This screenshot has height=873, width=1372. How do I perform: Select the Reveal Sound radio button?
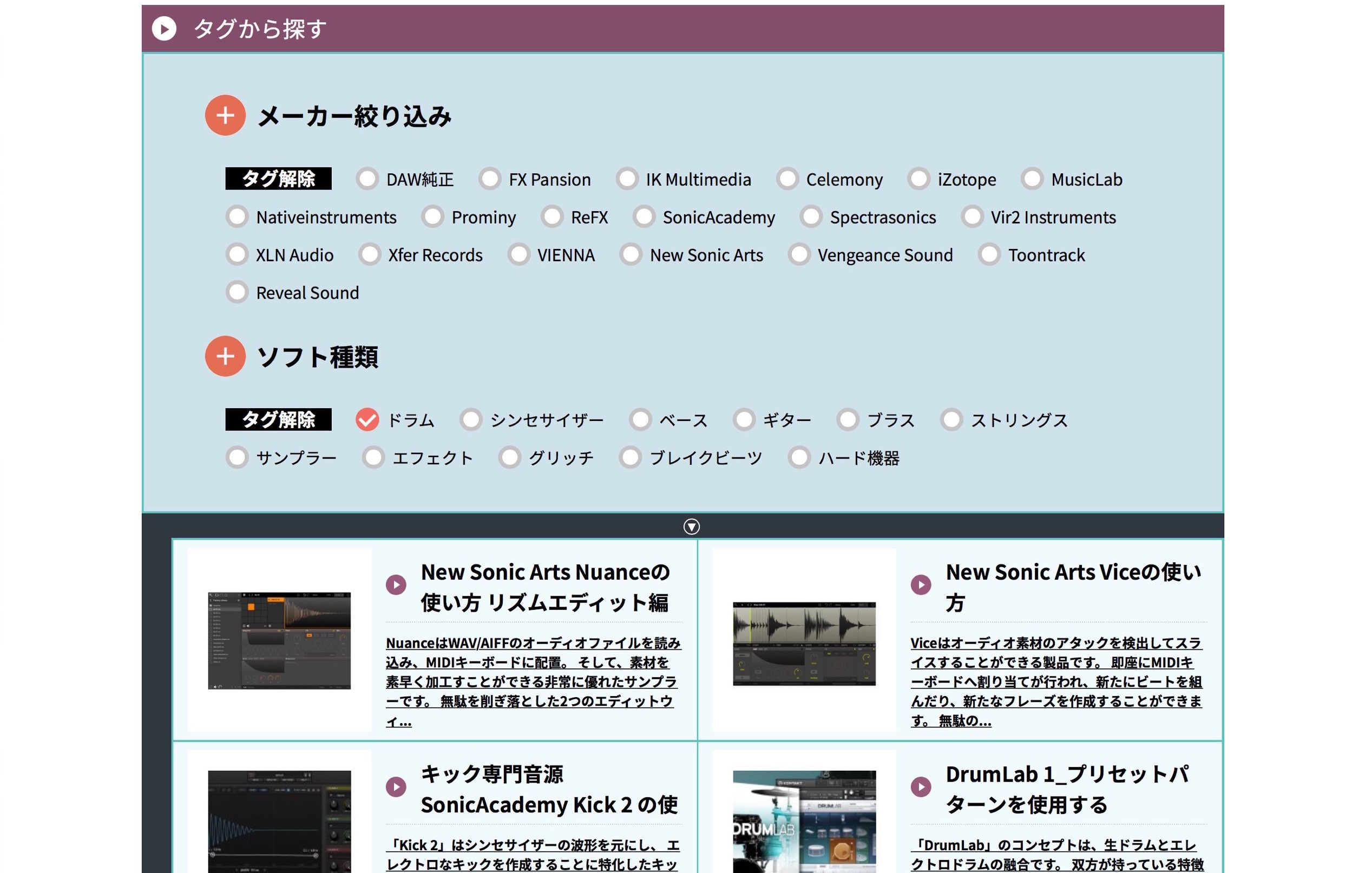pyautogui.click(x=237, y=292)
